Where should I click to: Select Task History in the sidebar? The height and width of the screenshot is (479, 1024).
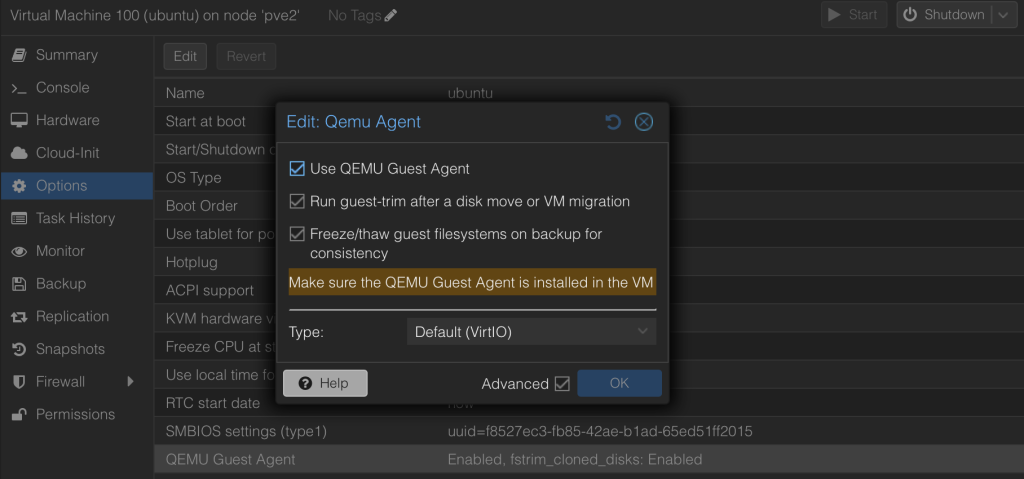[x=75, y=218]
